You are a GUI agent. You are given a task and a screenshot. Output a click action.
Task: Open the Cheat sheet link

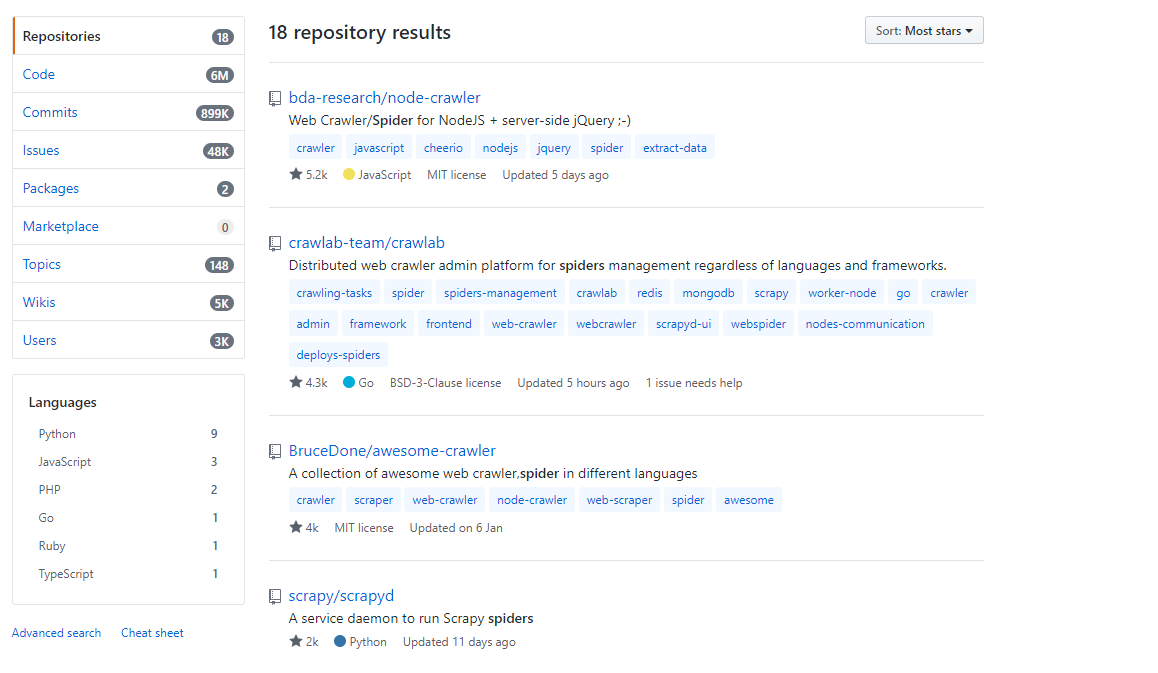pyautogui.click(x=152, y=633)
